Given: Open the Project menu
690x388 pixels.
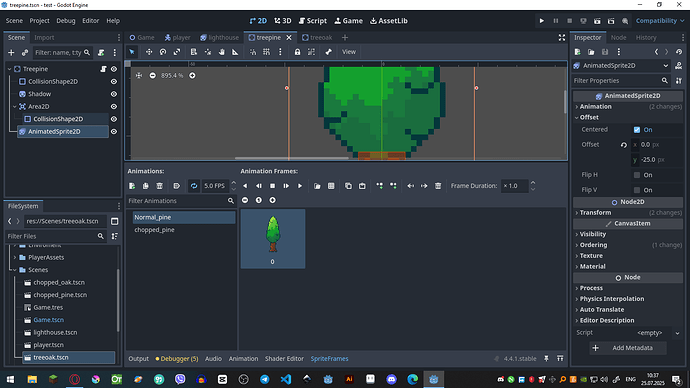Looking at the screenshot, I should coord(39,21).
